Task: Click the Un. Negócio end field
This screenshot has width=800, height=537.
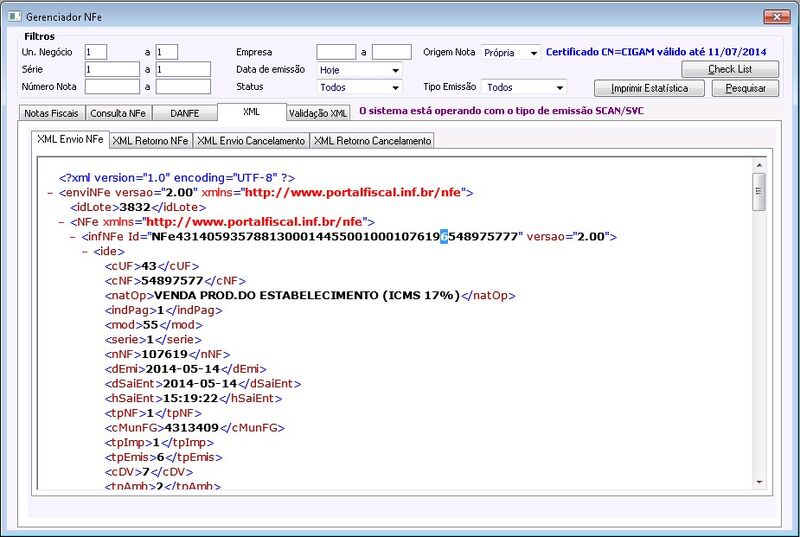Action: click(167, 52)
